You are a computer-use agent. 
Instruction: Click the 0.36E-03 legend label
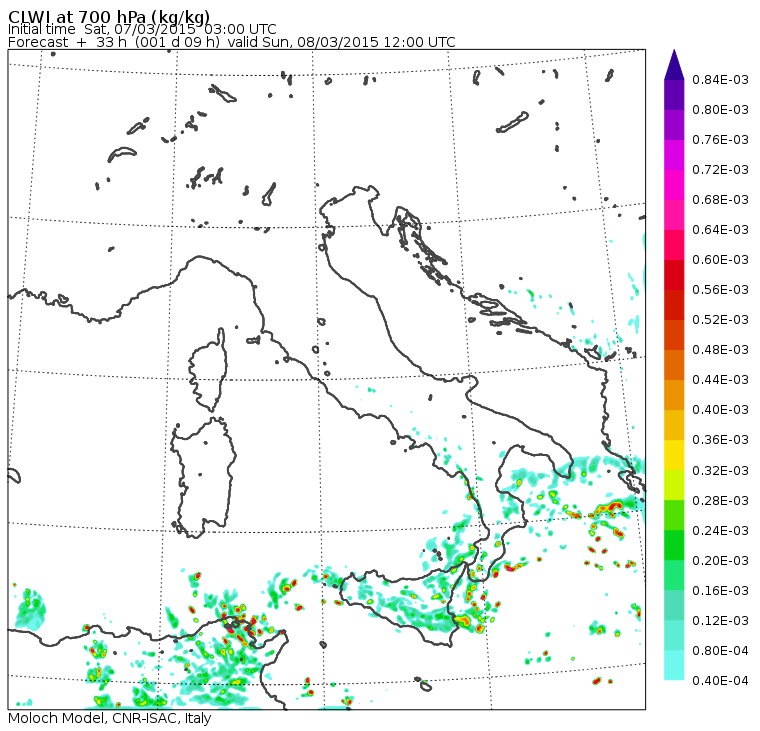pyautogui.click(x=720, y=440)
